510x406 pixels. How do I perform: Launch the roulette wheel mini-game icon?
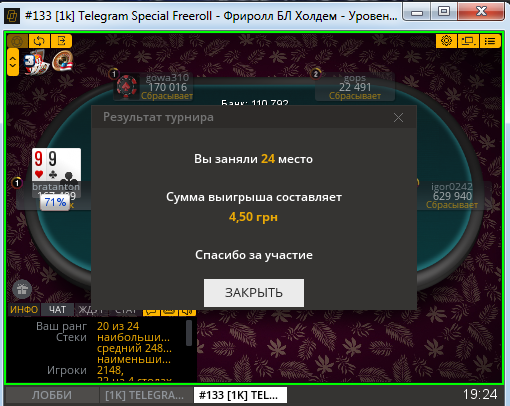(62, 61)
